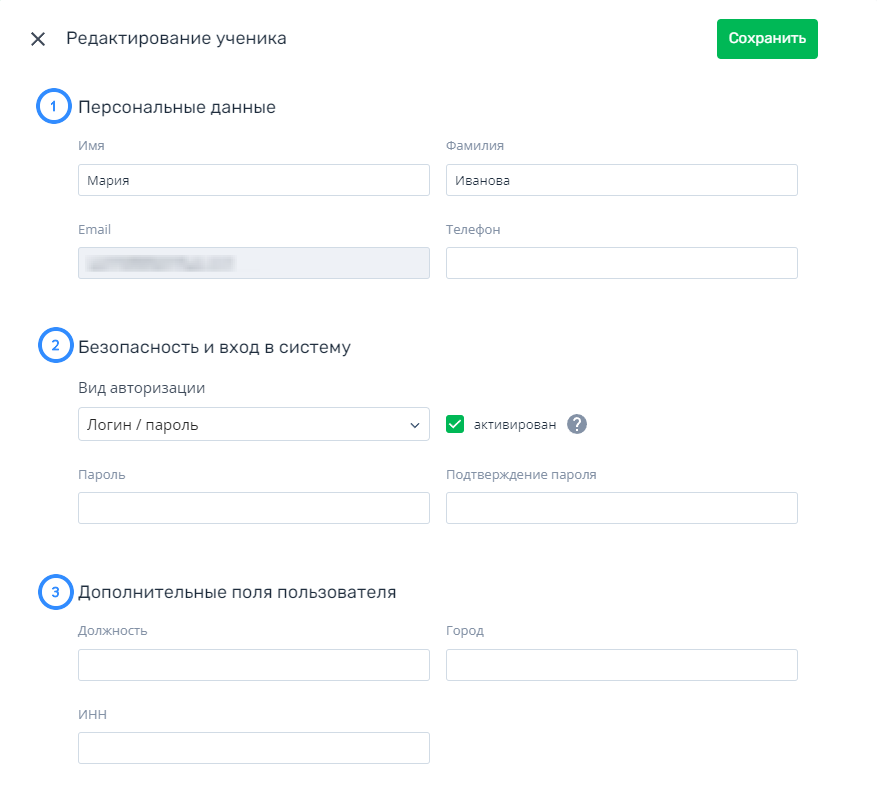Click the empty Телефон input
877x792 pixels.
621,263
